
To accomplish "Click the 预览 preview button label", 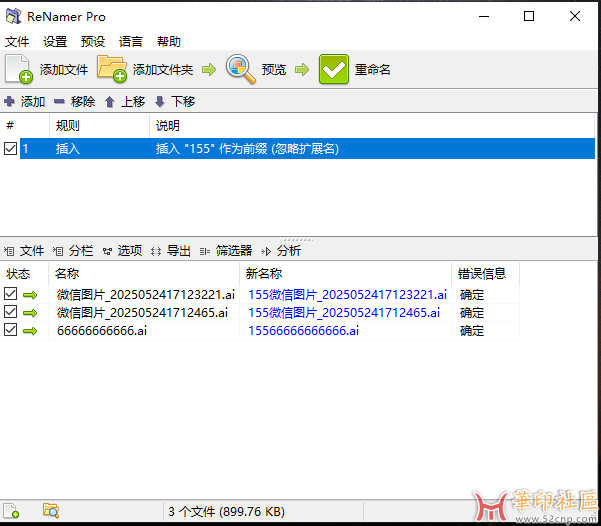I will pyautogui.click(x=274, y=69).
